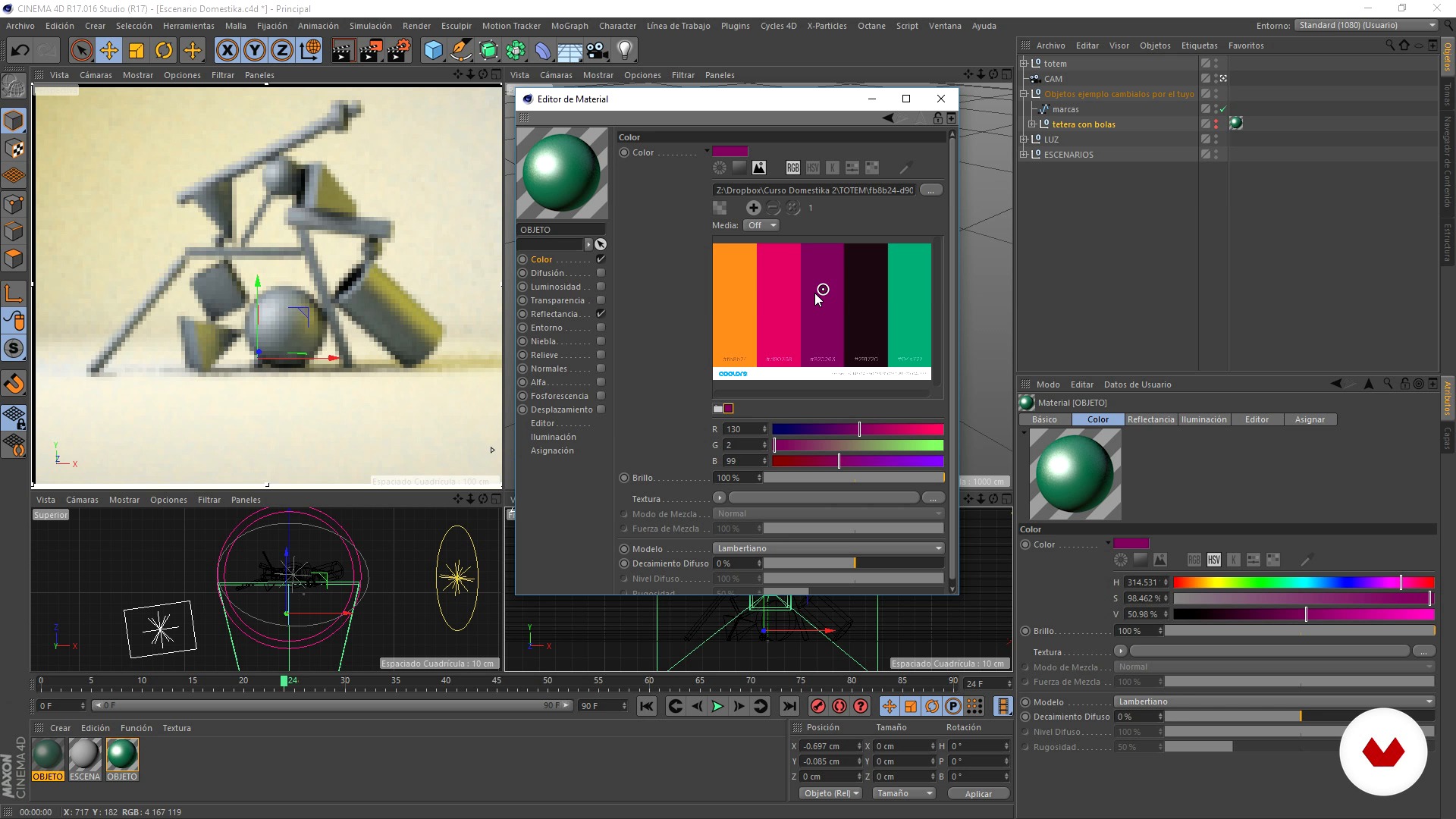The height and width of the screenshot is (819, 1456).
Task: Click the Camera object icon
Action: pyautogui.click(x=597, y=51)
